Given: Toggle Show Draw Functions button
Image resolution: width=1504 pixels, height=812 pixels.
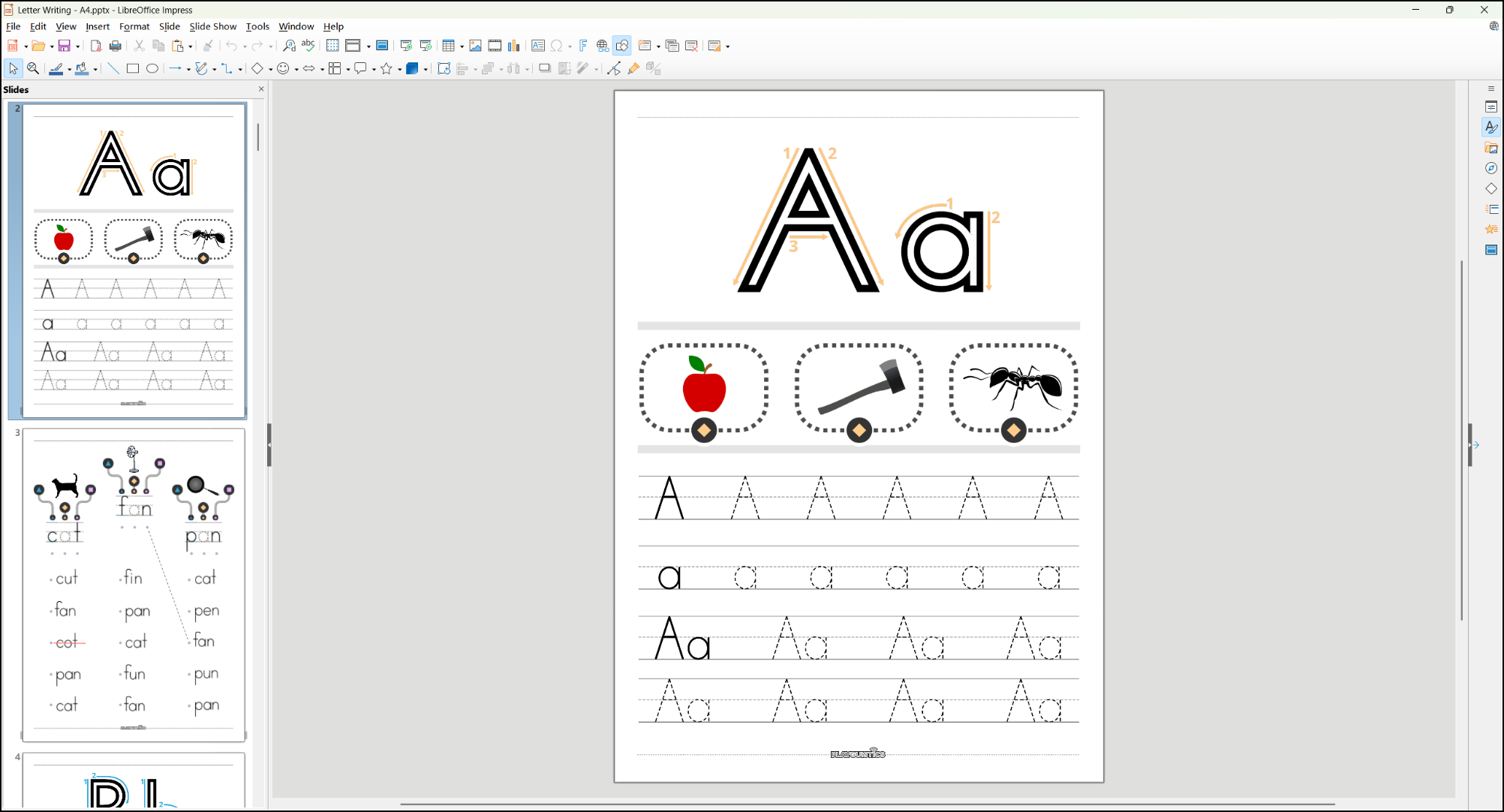Looking at the screenshot, I should point(622,46).
